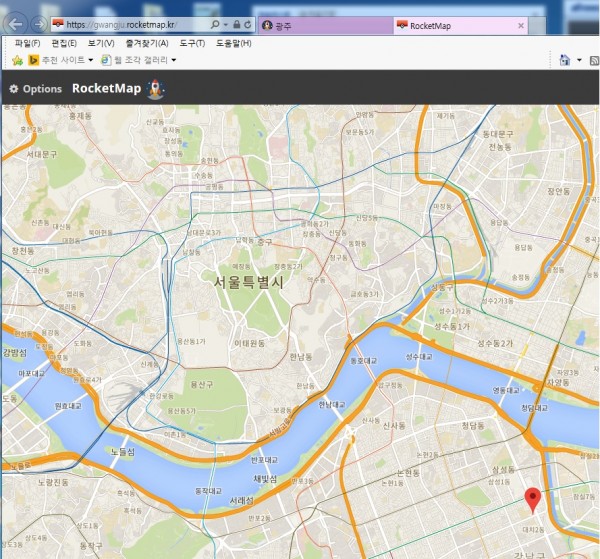Open the 즐겨찾기(A) menu
The width and height of the screenshot is (600, 559).
tap(148, 43)
